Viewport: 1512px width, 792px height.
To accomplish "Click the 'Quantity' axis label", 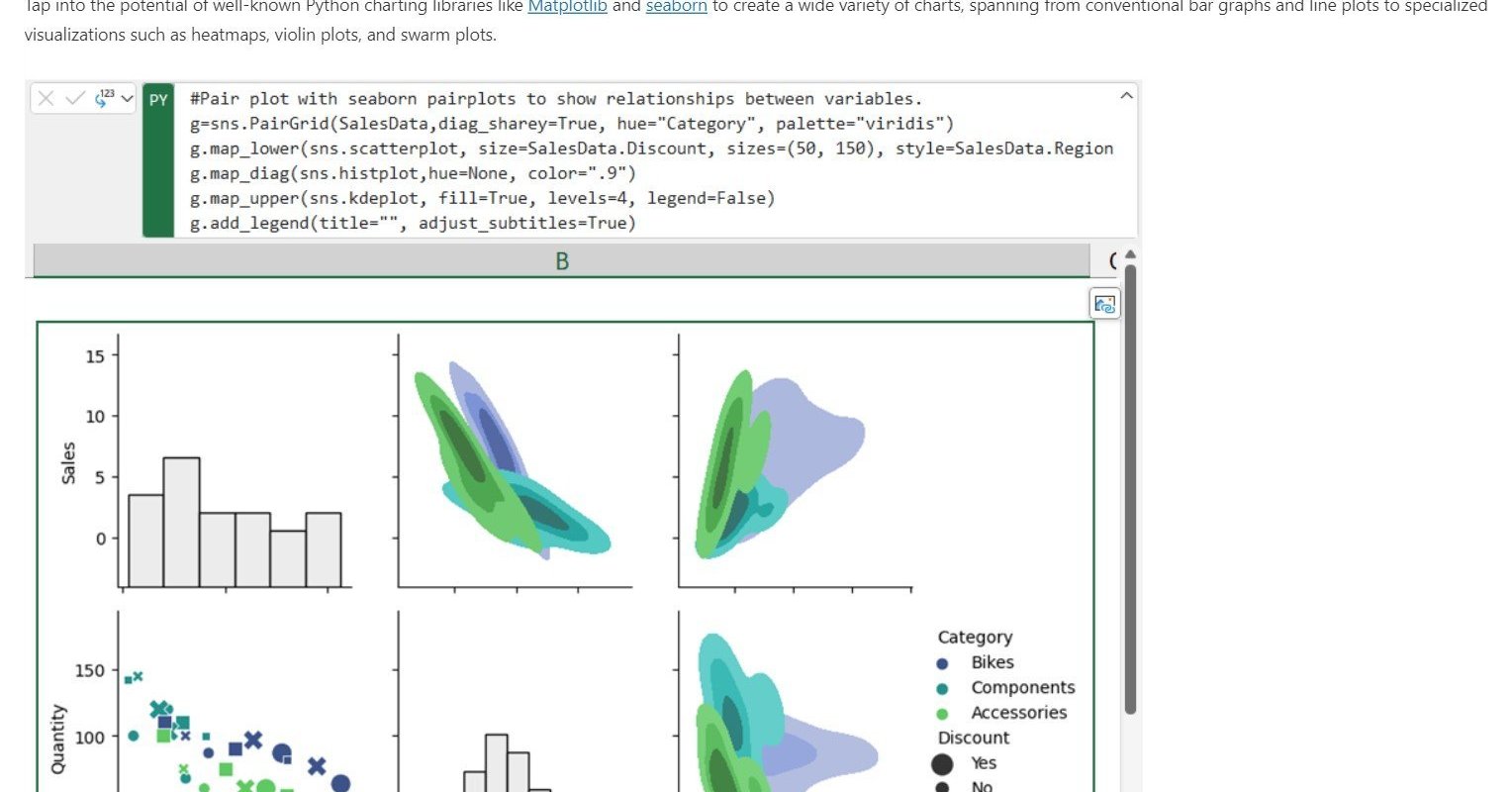I will [x=57, y=739].
